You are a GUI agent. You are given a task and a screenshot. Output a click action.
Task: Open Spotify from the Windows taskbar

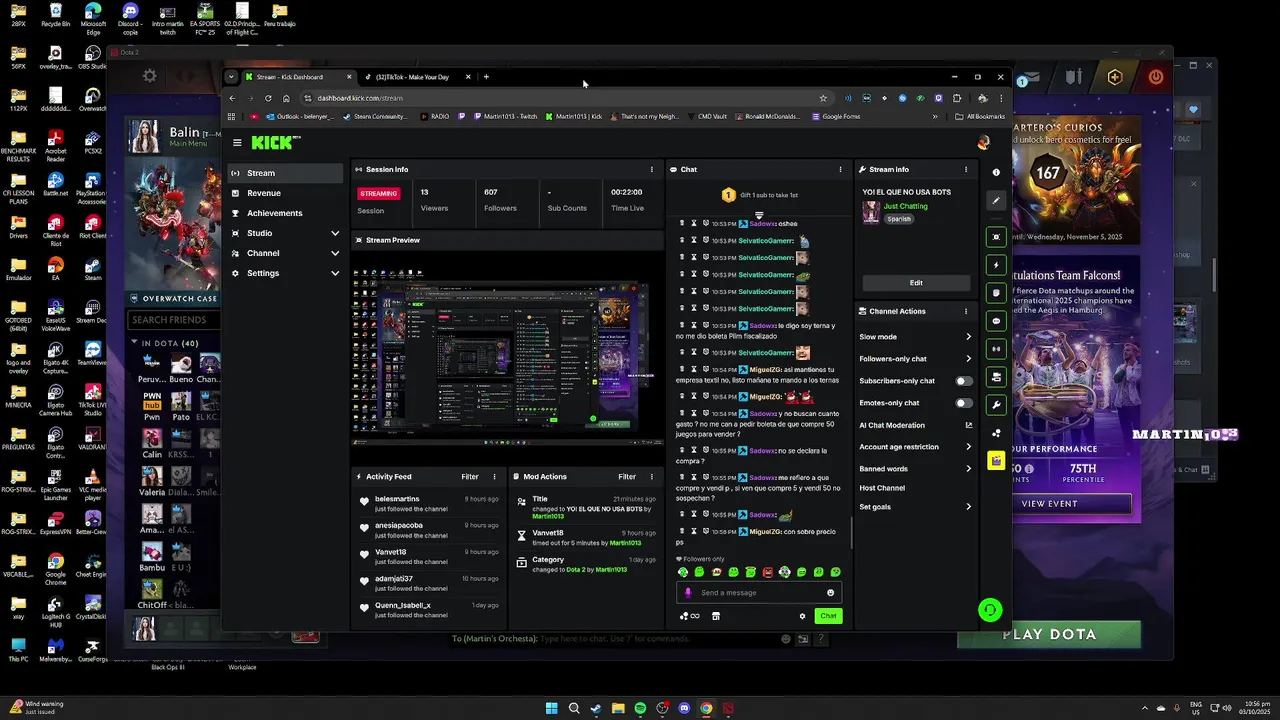click(640, 709)
